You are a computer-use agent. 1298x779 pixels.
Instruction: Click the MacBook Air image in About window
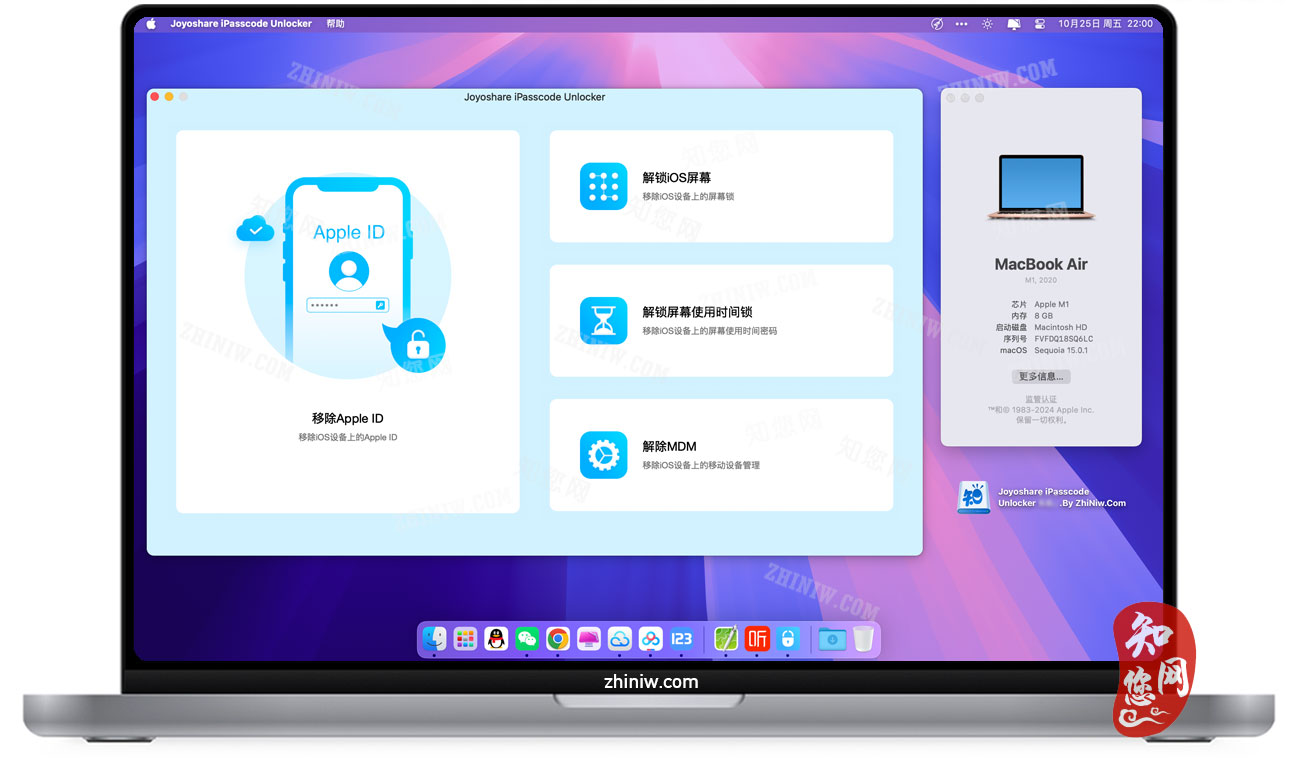tap(1041, 187)
